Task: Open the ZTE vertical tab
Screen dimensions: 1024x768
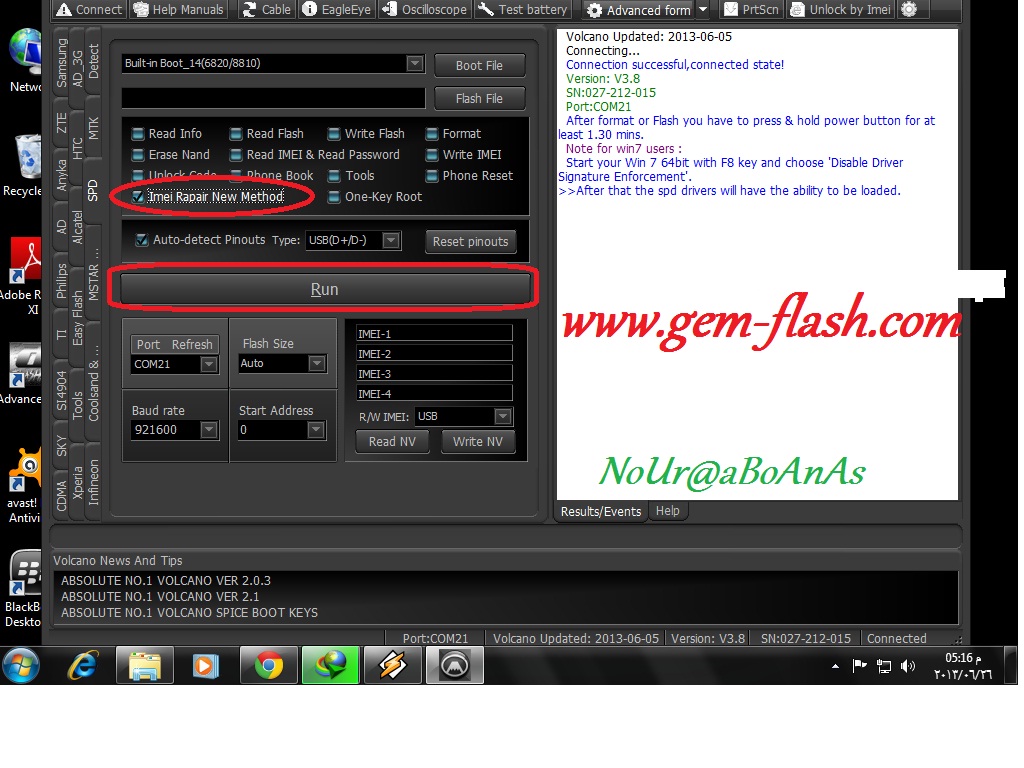Action: tap(61, 123)
